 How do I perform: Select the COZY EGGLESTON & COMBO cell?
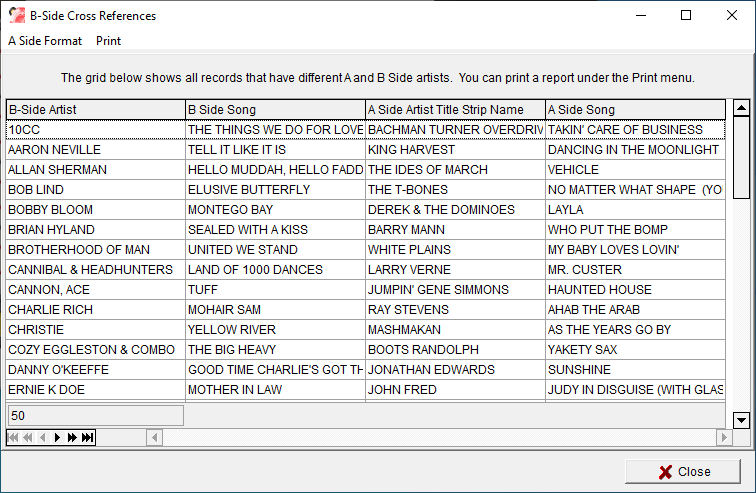coord(95,350)
